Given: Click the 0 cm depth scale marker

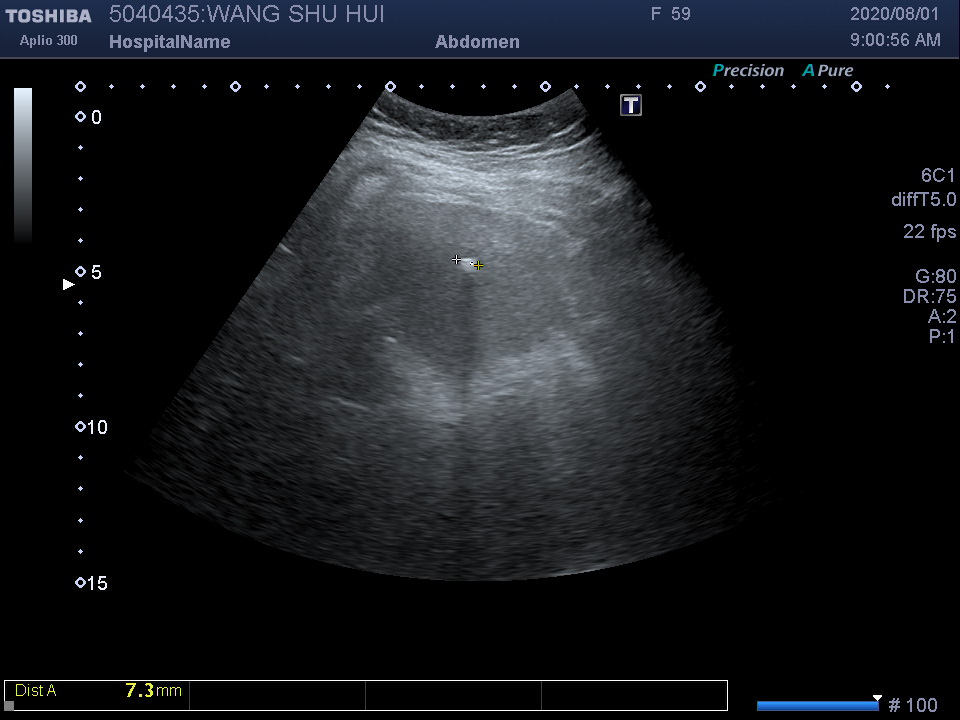Looking at the screenshot, I should [x=81, y=117].
